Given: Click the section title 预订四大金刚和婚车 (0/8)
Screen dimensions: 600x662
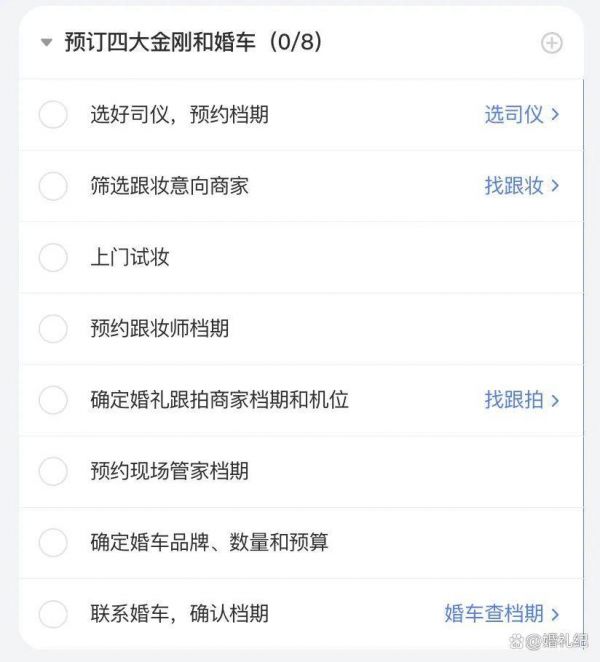Looking at the screenshot, I should (x=193, y=42).
